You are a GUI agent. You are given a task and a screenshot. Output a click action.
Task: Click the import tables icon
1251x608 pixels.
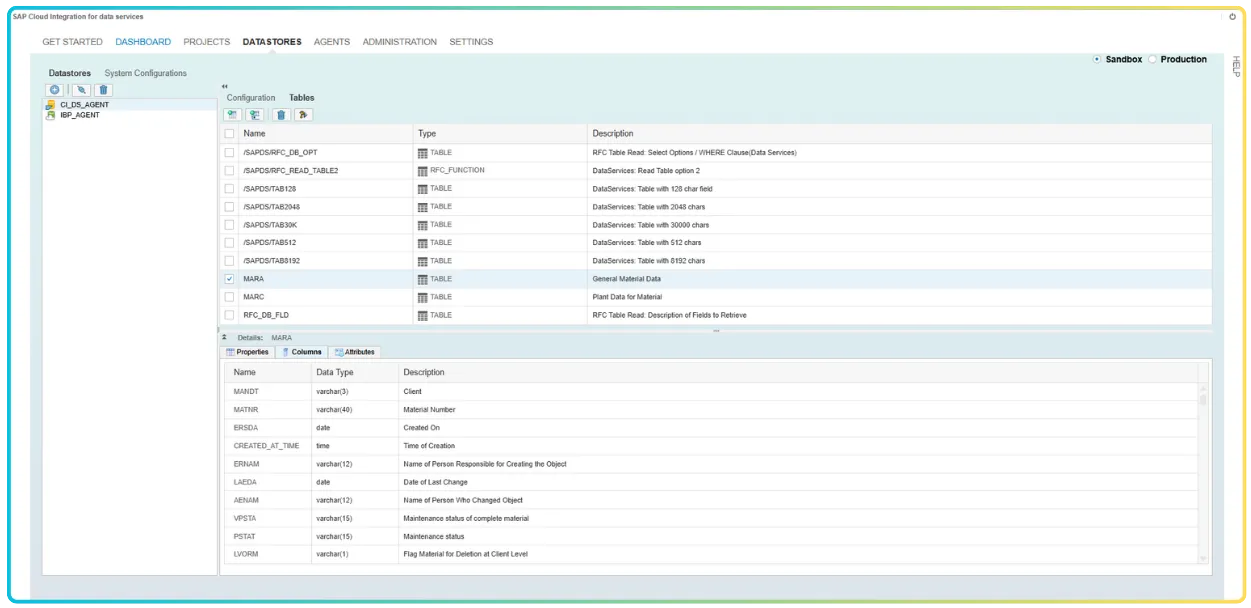coord(233,114)
